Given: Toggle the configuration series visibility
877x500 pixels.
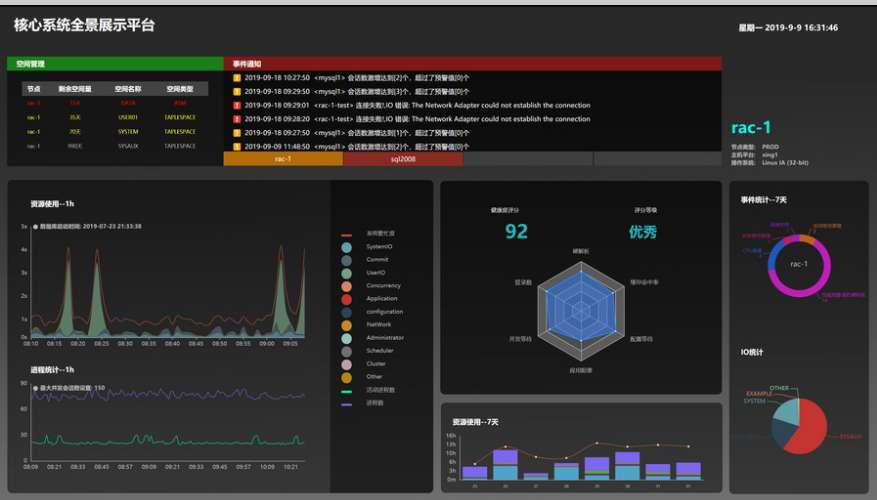Looking at the screenshot, I should [x=347, y=312].
